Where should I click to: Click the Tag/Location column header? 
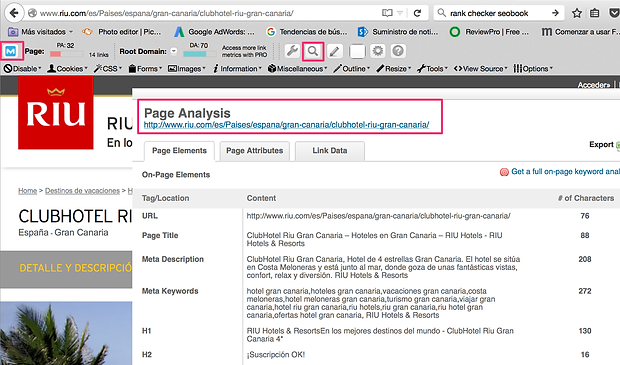pos(165,198)
